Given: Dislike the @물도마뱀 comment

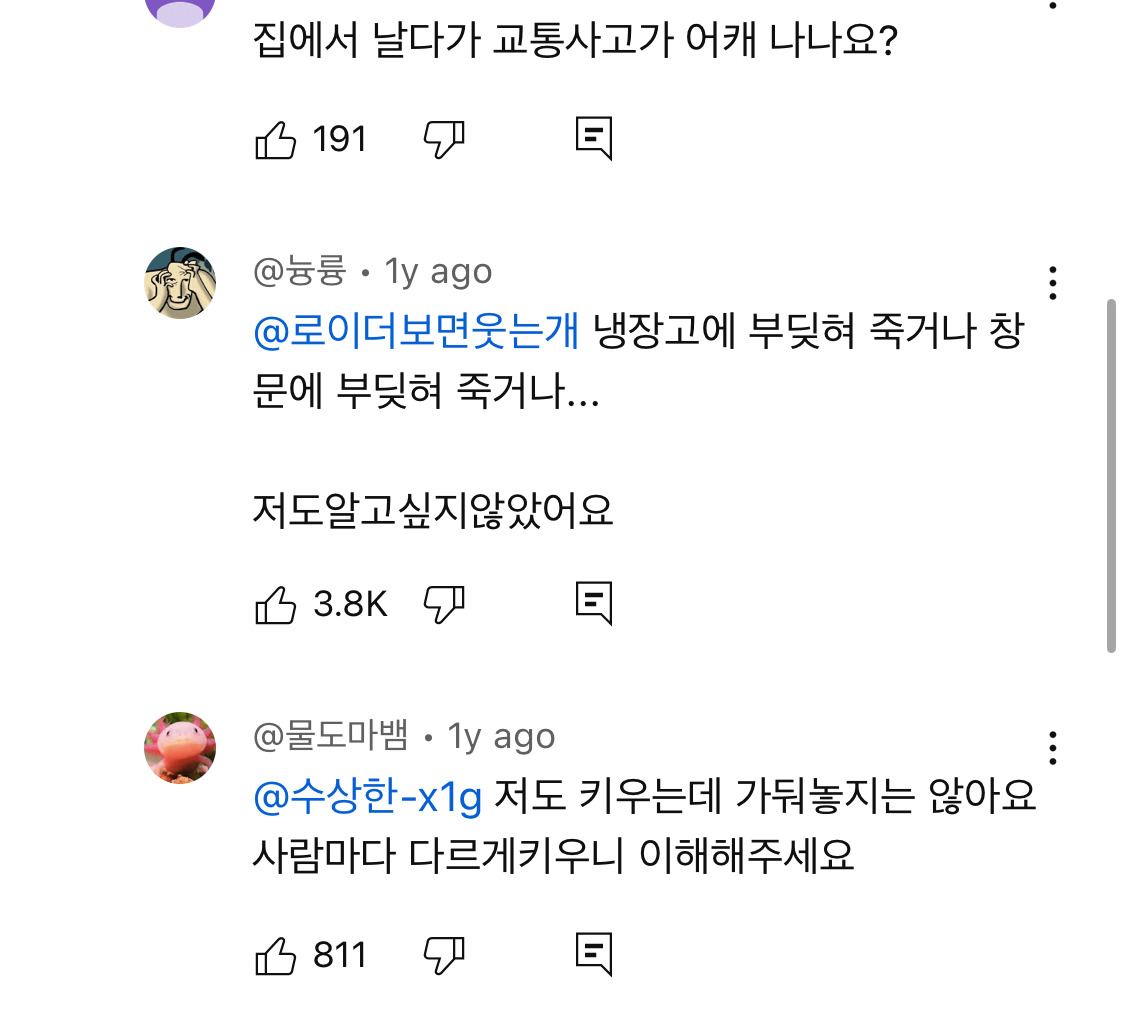Looking at the screenshot, I should 444,956.
